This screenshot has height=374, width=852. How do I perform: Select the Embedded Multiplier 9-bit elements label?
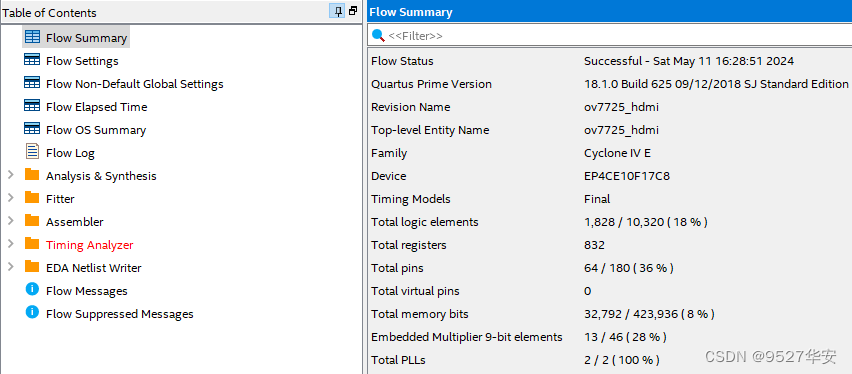tap(467, 336)
